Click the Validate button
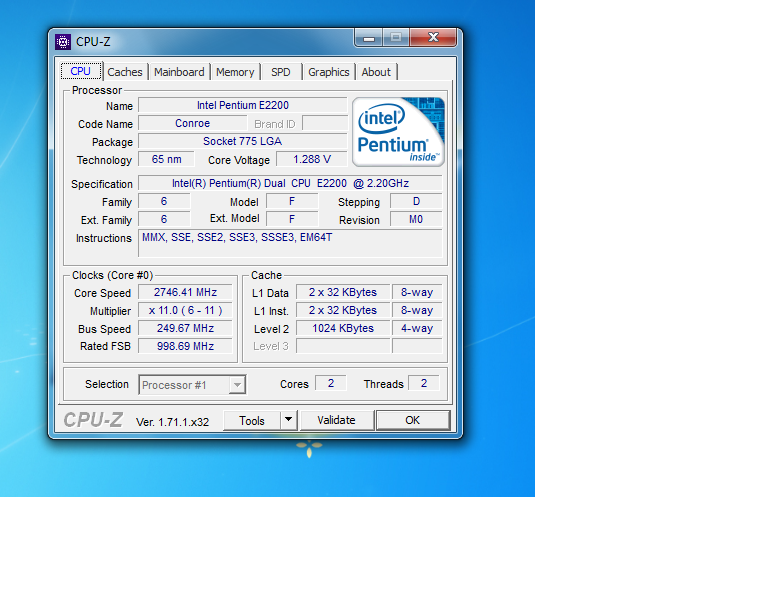The width and height of the screenshot is (768, 614). tap(336, 421)
